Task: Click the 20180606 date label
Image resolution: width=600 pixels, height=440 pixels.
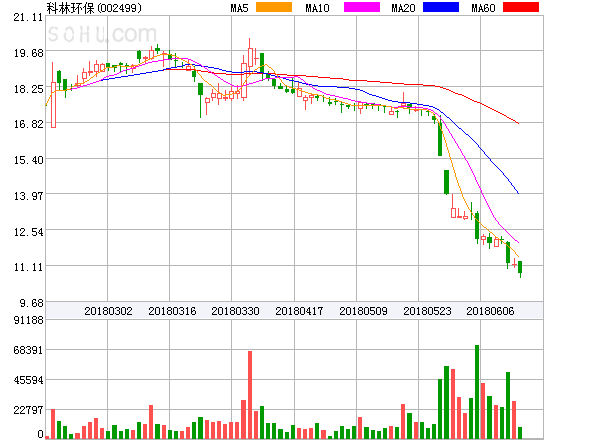Action: tap(490, 311)
